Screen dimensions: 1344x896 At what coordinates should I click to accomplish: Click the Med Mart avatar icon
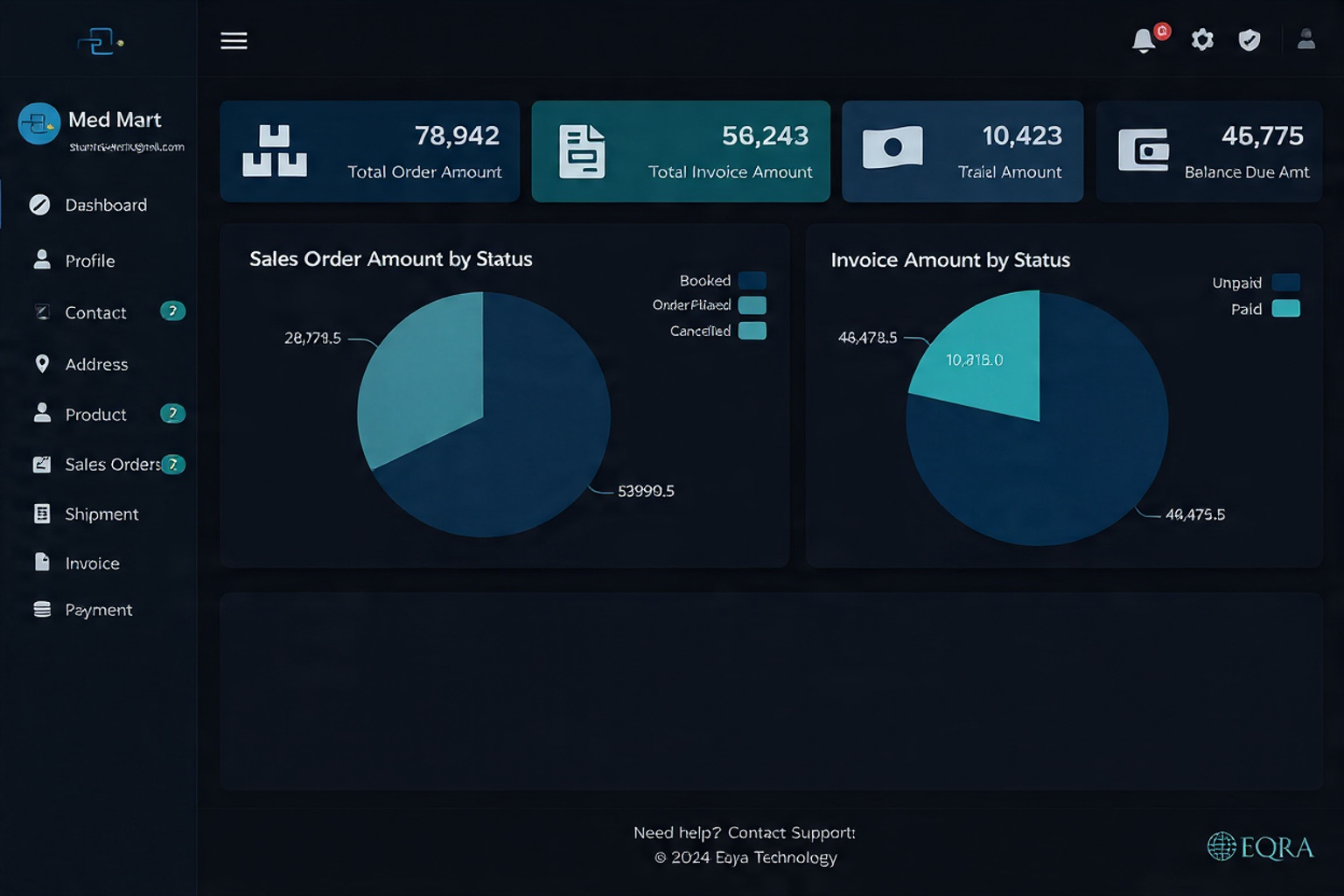click(39, 123)
